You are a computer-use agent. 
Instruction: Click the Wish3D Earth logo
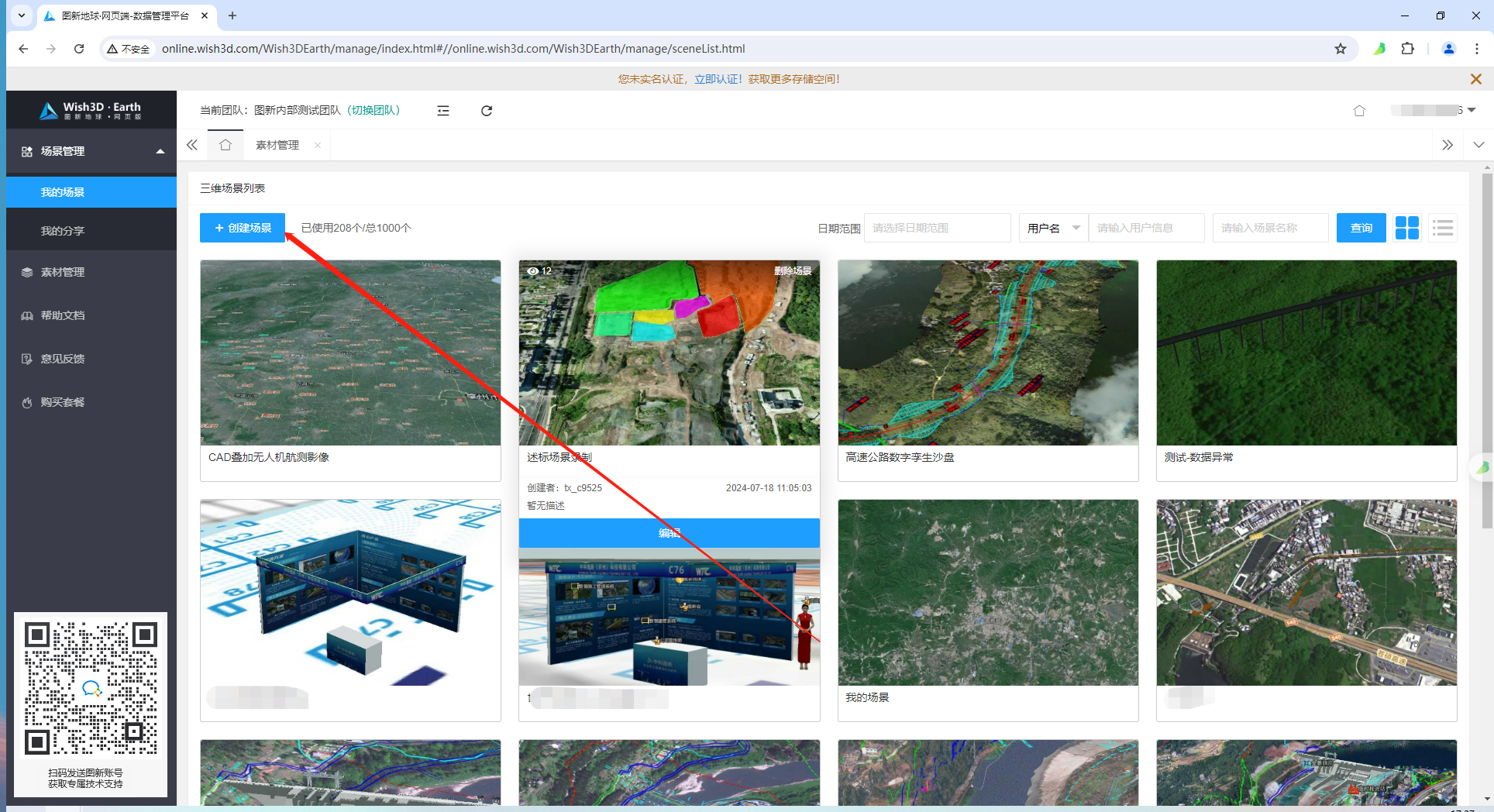pyautogui.click(x=91, y=111)
